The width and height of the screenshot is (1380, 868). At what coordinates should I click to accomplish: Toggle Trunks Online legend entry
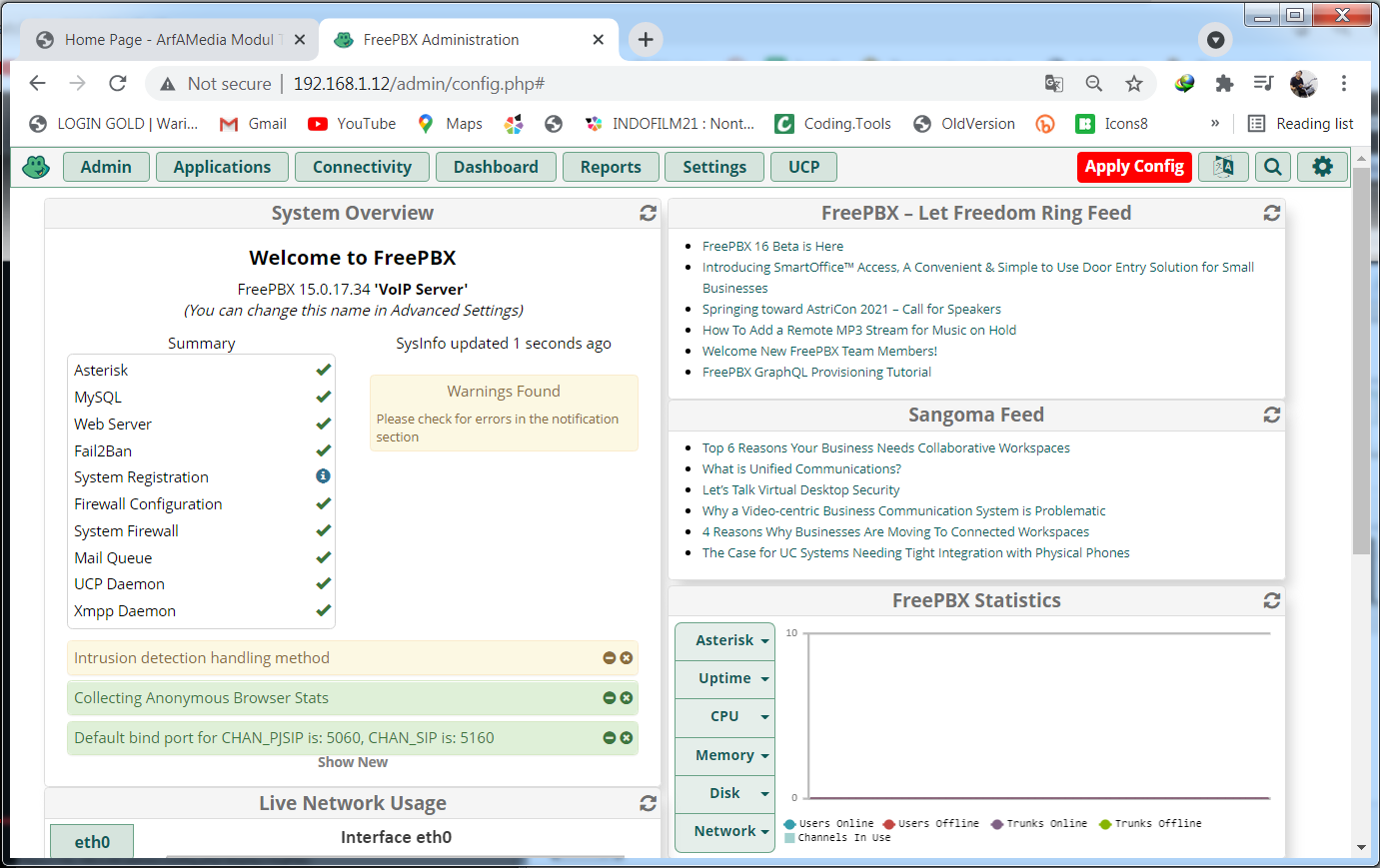point(1038,824)
